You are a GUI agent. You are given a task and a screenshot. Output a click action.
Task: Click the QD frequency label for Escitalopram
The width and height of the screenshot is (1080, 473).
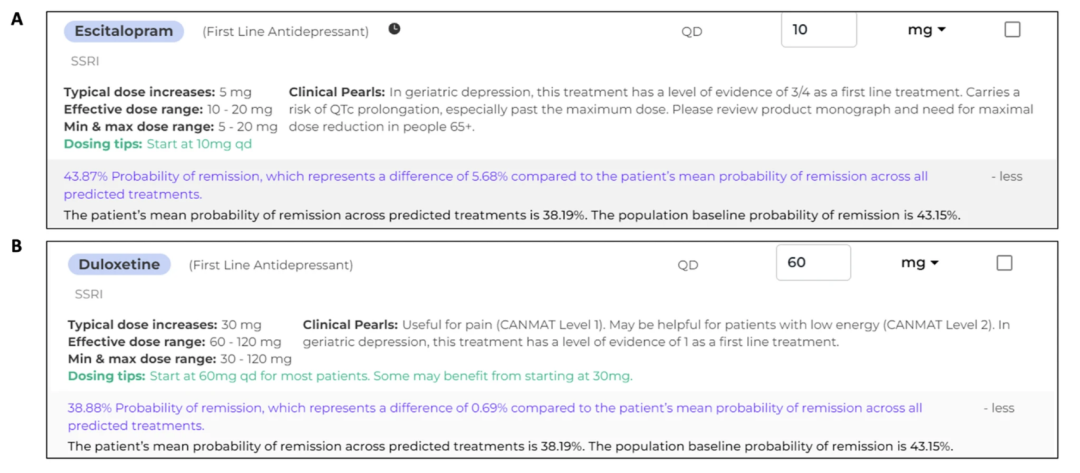(x=692, y=32)
